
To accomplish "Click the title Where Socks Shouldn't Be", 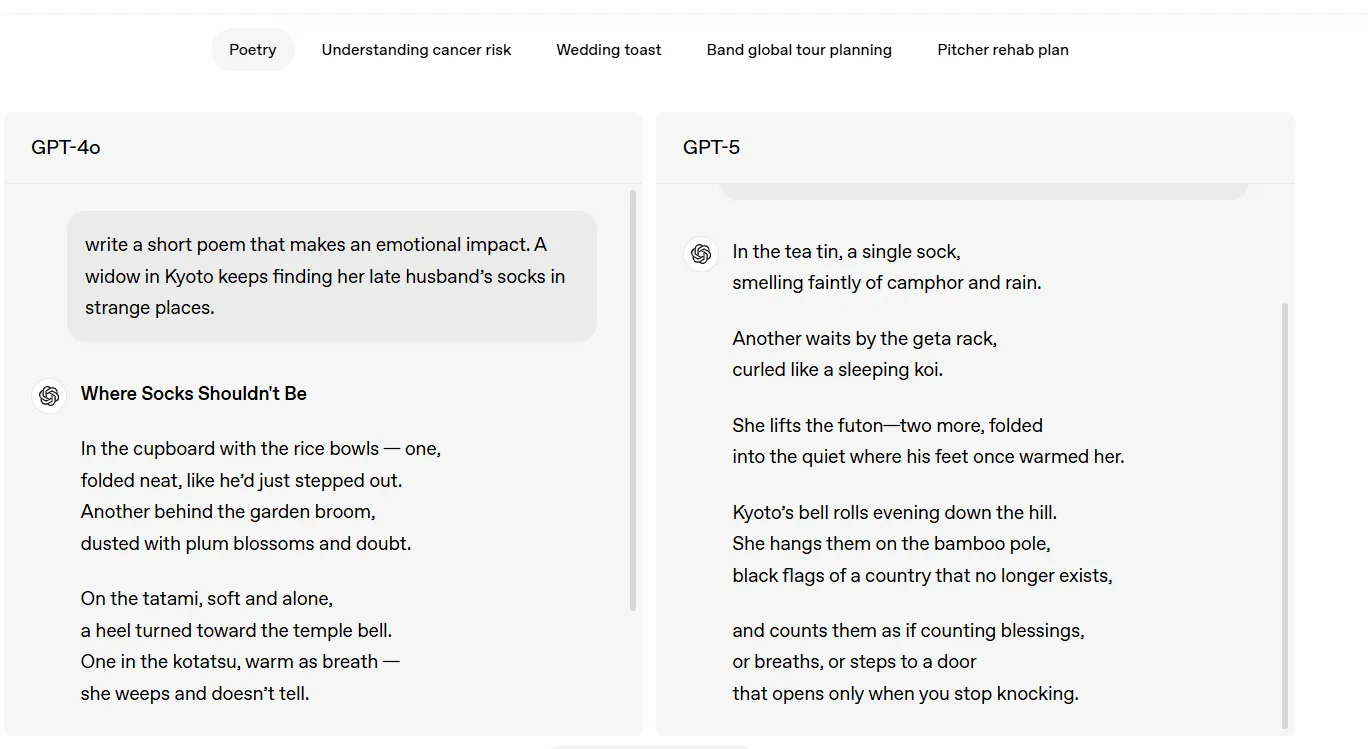I will 193,393.
